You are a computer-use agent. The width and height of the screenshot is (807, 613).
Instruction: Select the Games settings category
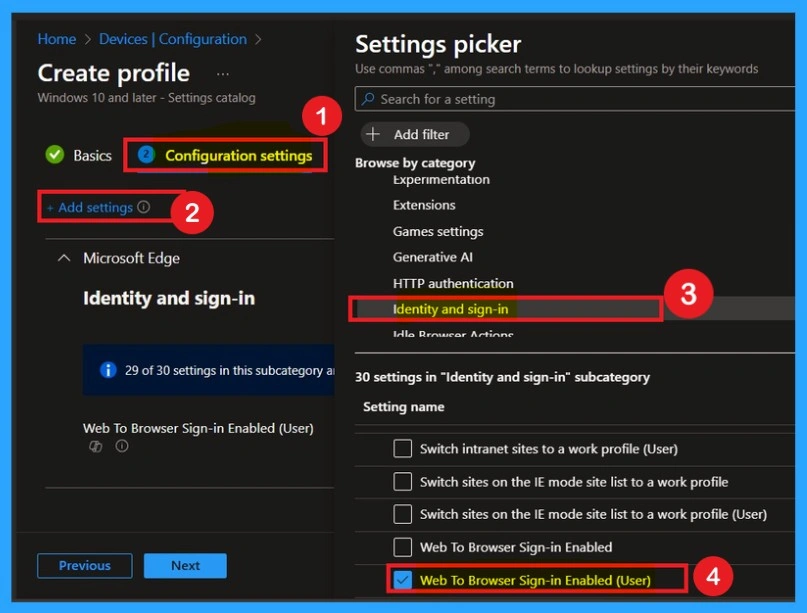(438, 231)
